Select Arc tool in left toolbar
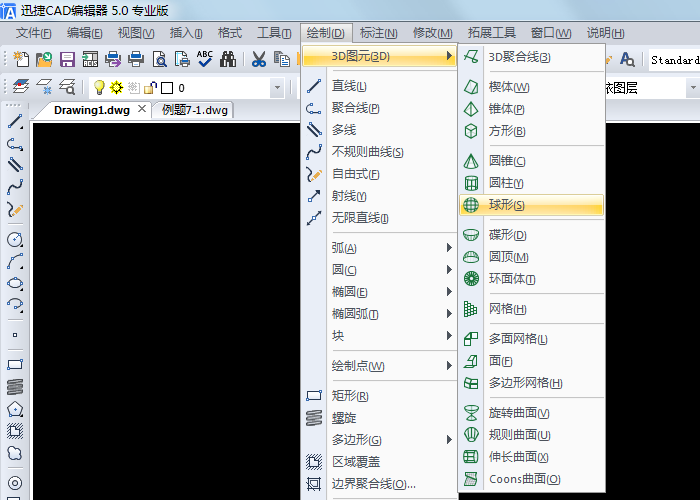The image size is (700, 500). [x=15, y=261]
